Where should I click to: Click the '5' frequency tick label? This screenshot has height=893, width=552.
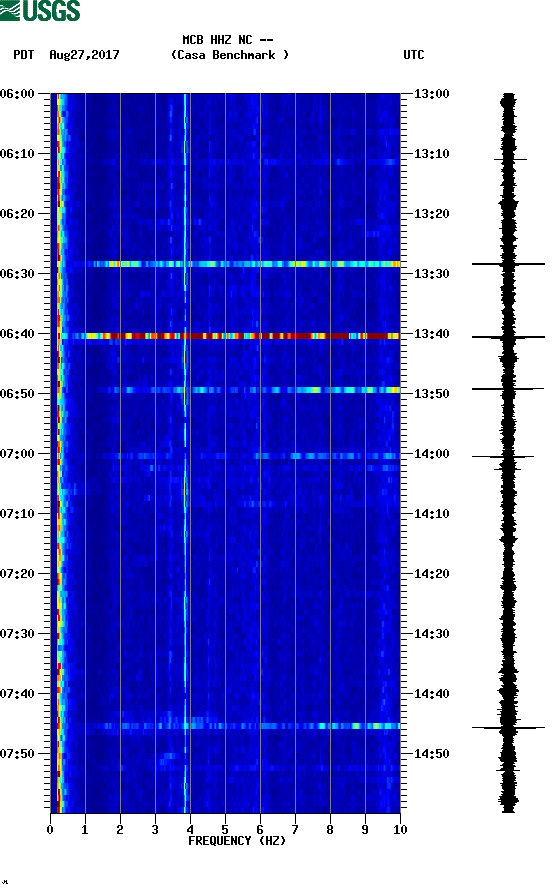tap(225, 830)
